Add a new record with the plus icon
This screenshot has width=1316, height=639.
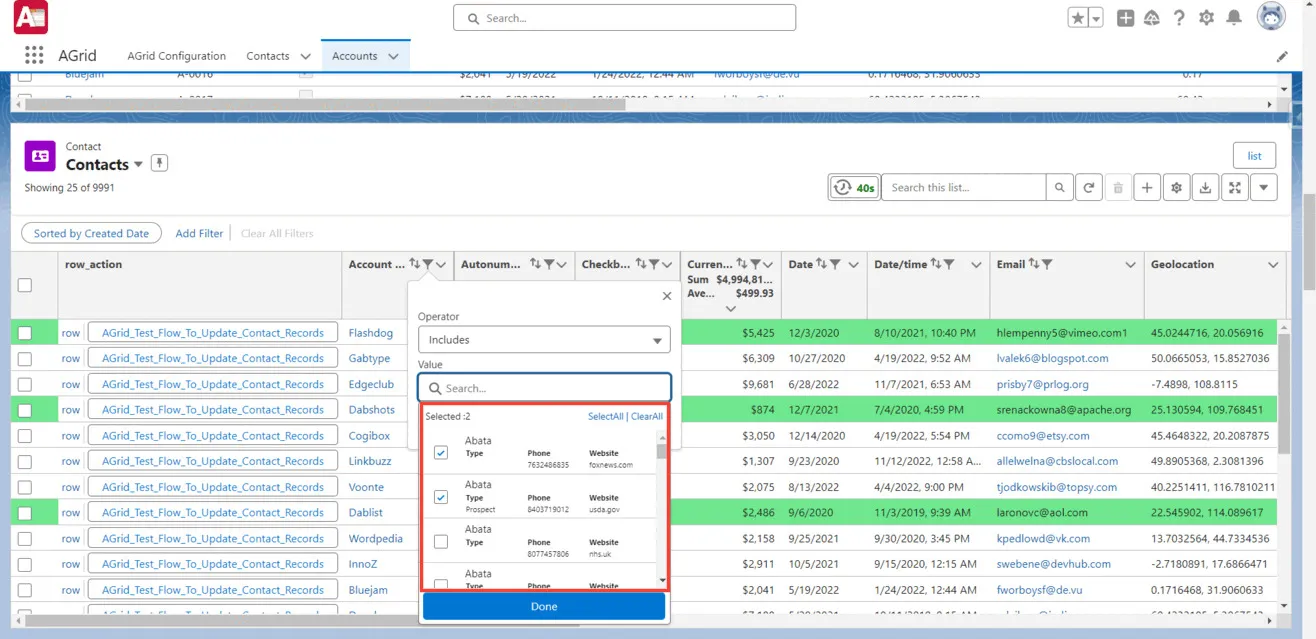(1147, 187)
